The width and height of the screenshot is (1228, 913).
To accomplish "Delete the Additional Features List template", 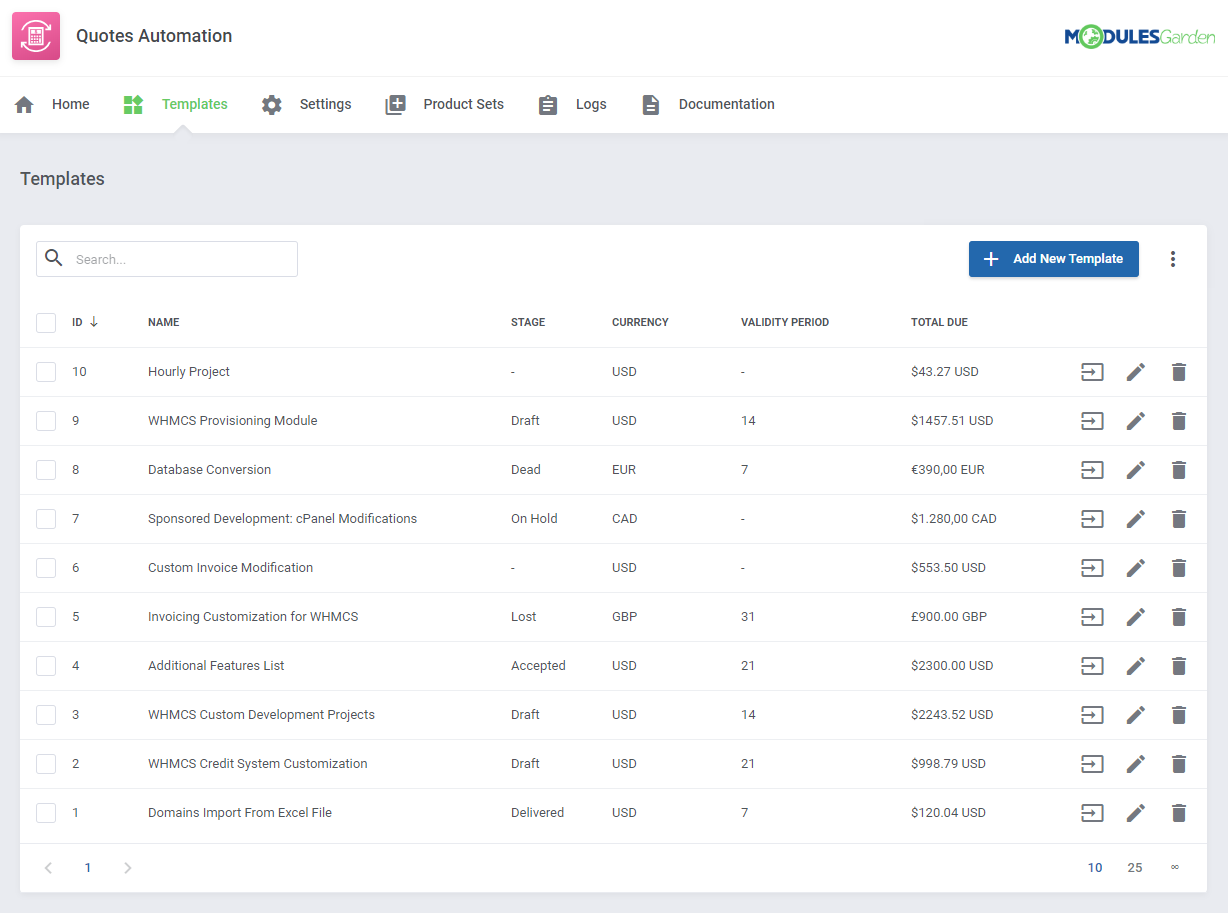I will [x=1178, y=665].
